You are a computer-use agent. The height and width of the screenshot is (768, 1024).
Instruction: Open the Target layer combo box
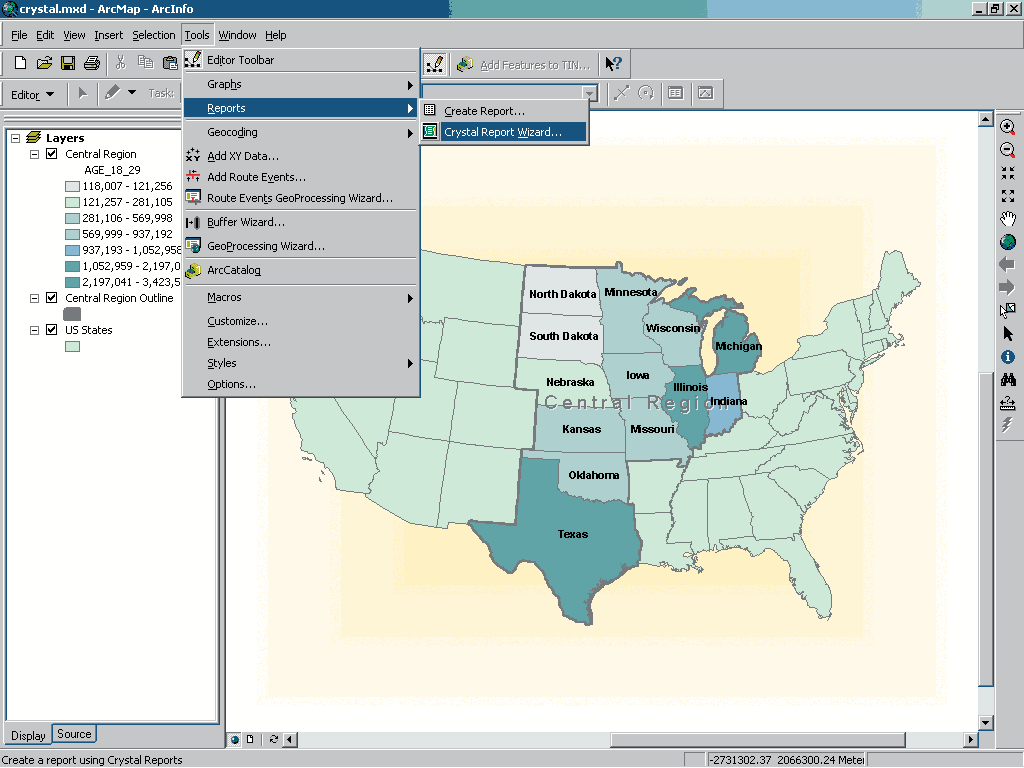[590, 93]
